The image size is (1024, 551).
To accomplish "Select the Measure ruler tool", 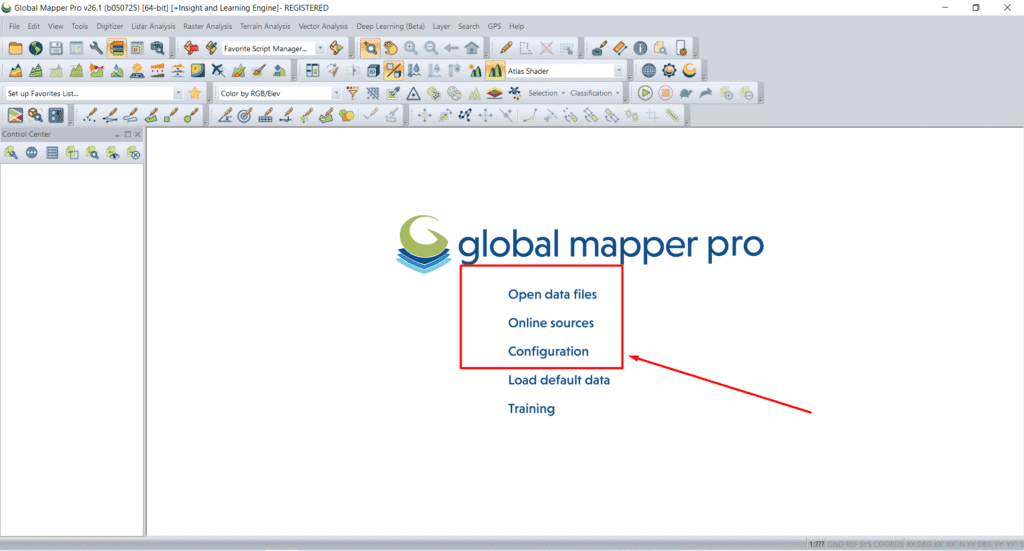I will coord(620,48).
